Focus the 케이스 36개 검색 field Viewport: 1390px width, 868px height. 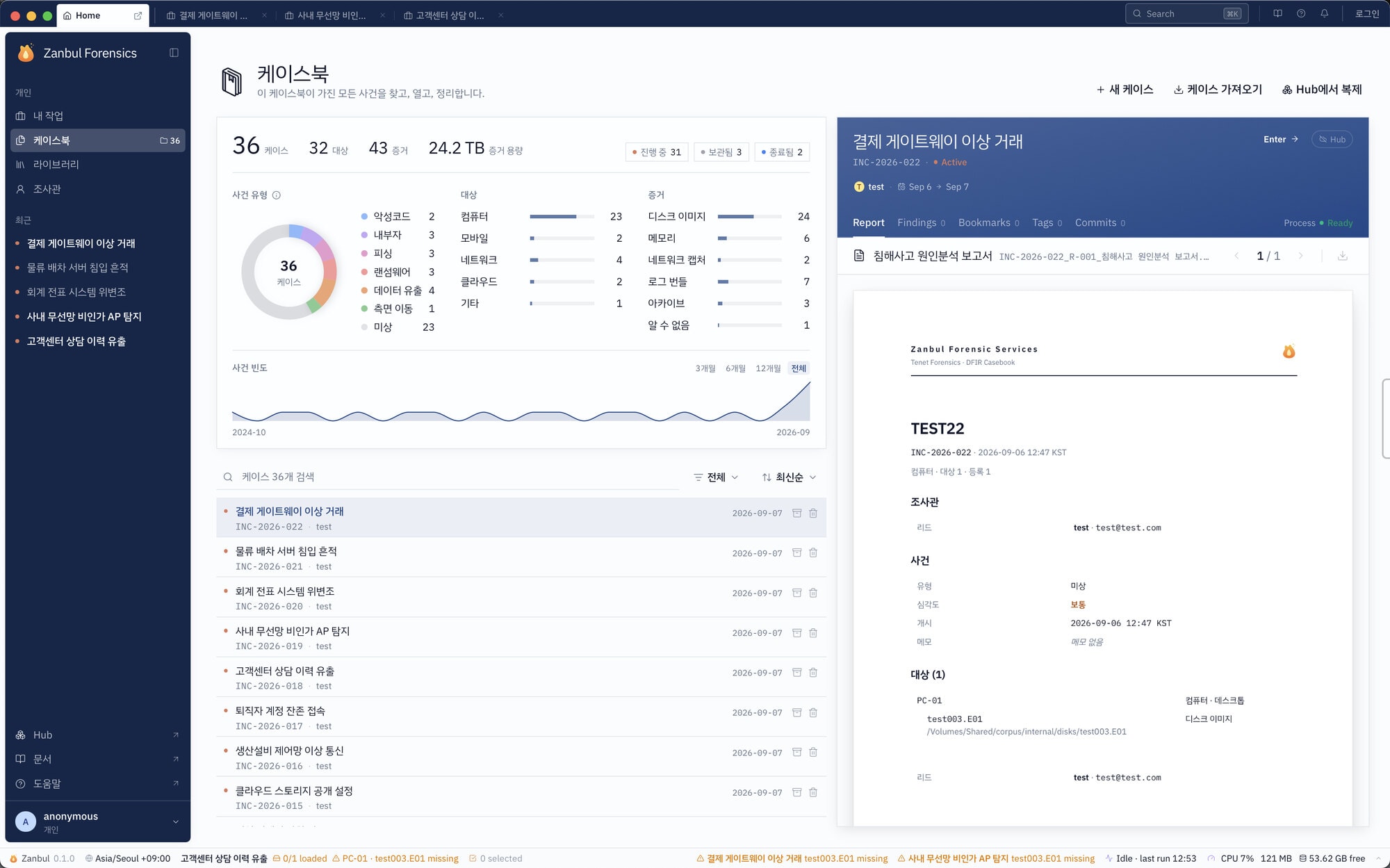click(x=448, y=477)
